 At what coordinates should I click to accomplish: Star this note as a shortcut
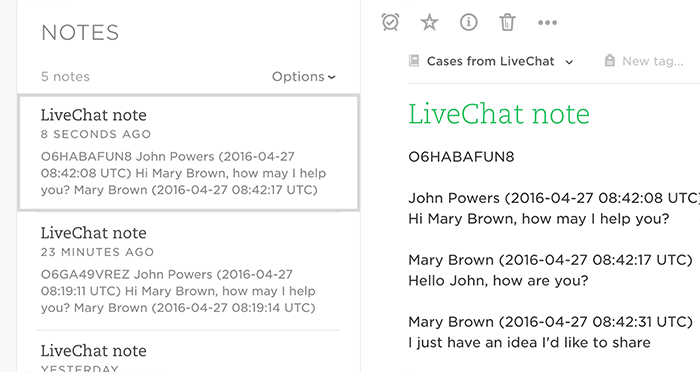429,22
